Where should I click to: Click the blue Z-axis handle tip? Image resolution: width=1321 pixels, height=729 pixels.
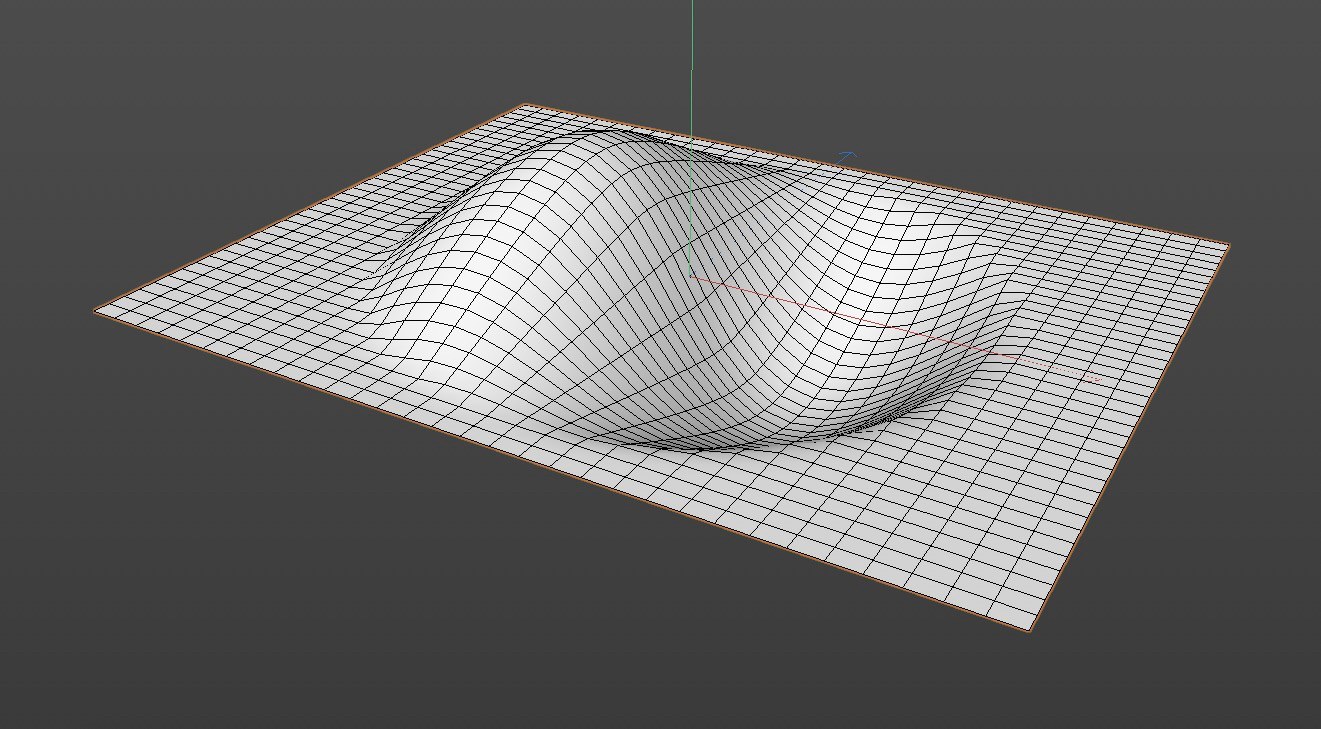pyautogui.click(x=848, y=156)
